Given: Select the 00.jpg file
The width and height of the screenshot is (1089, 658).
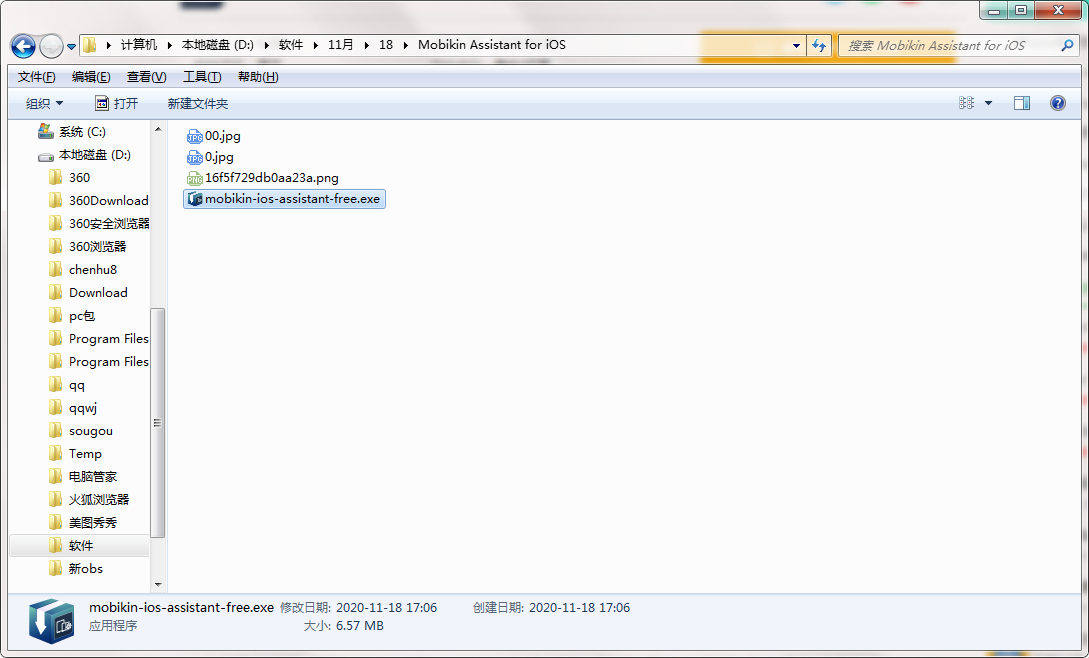Looking at the screenshot, I should coord(214,136).
